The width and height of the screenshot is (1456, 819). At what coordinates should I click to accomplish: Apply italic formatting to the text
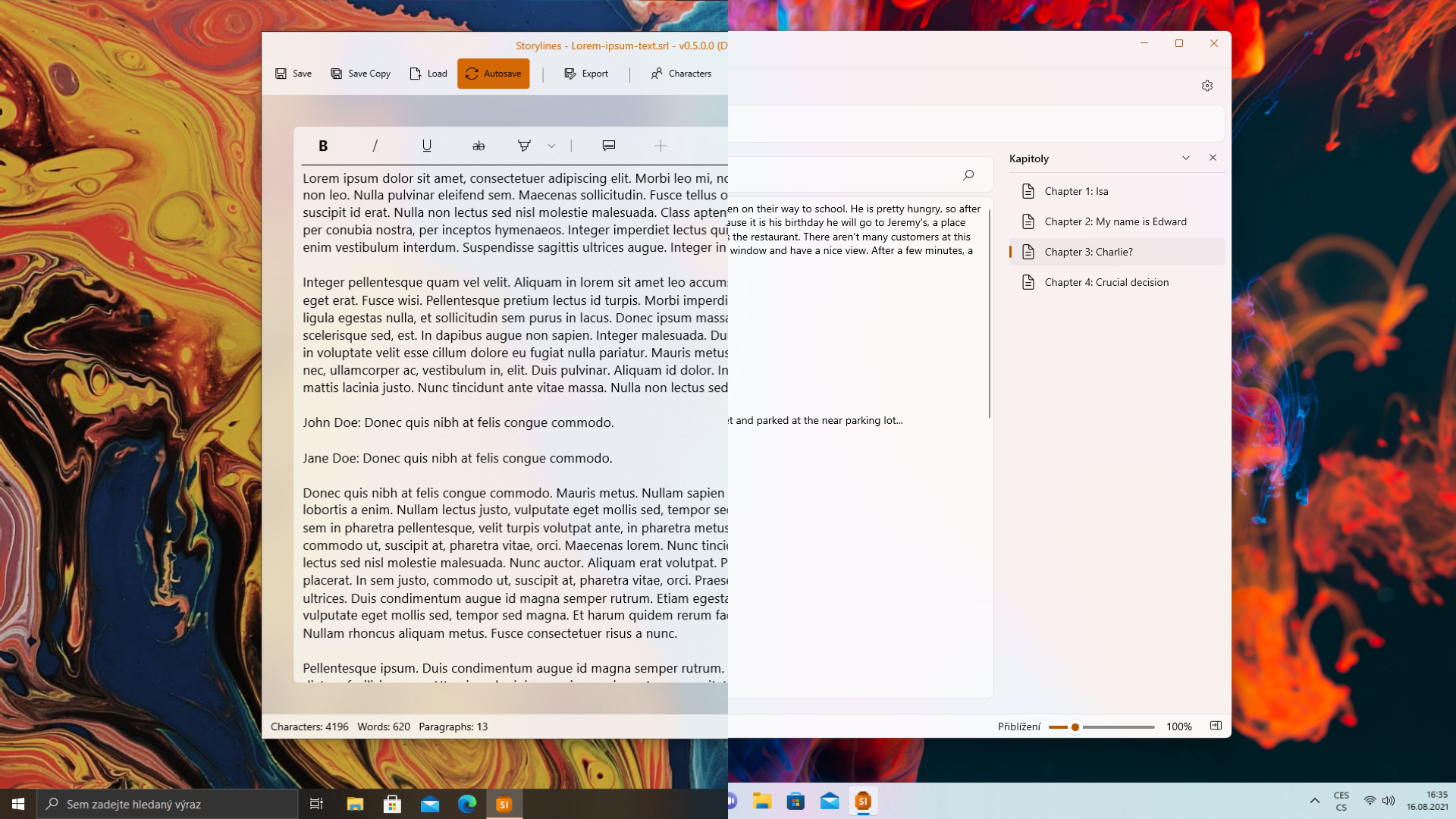coord(375,146)
